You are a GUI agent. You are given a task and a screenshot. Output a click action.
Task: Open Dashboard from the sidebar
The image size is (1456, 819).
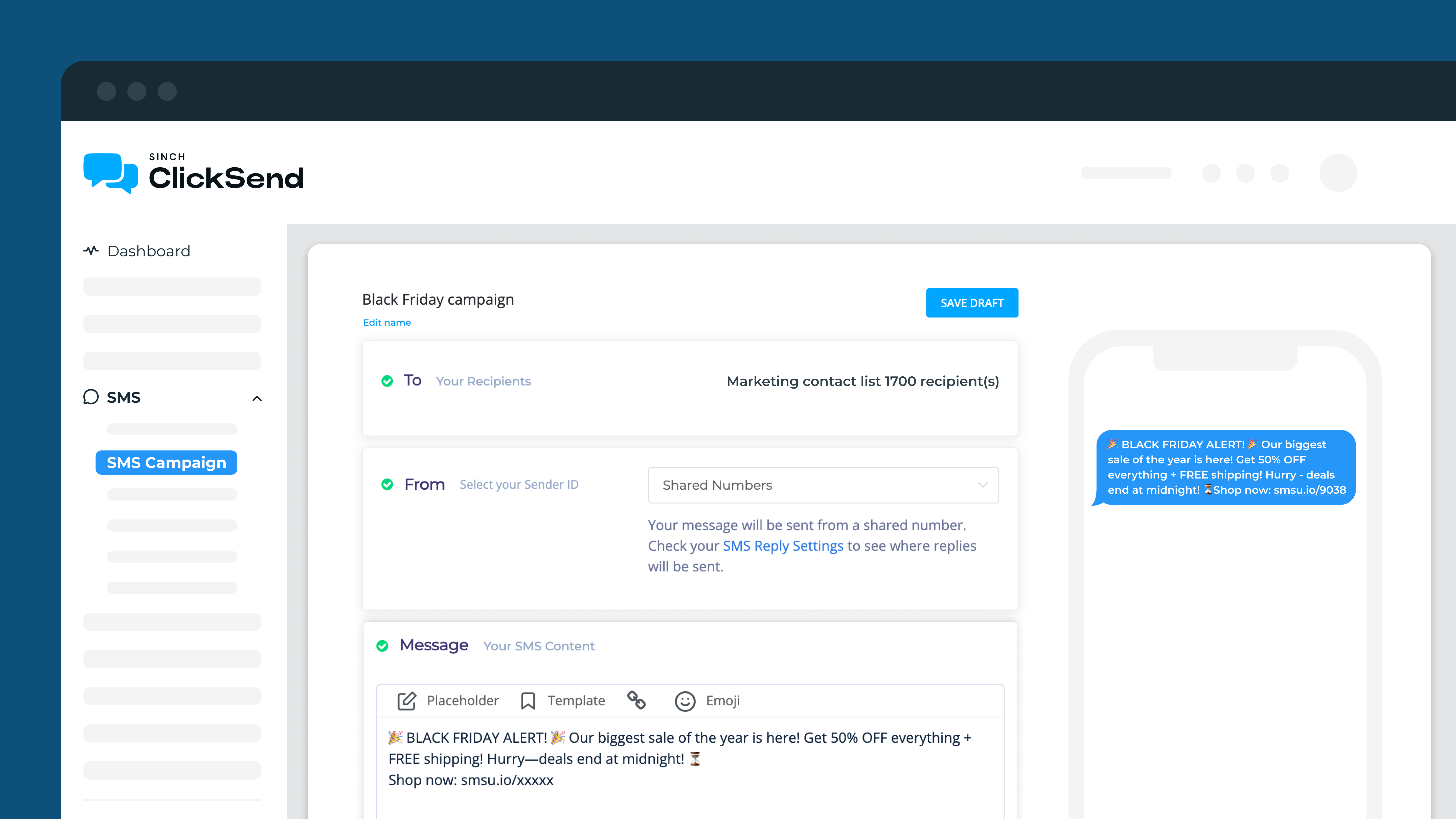[x=148, y=251]
